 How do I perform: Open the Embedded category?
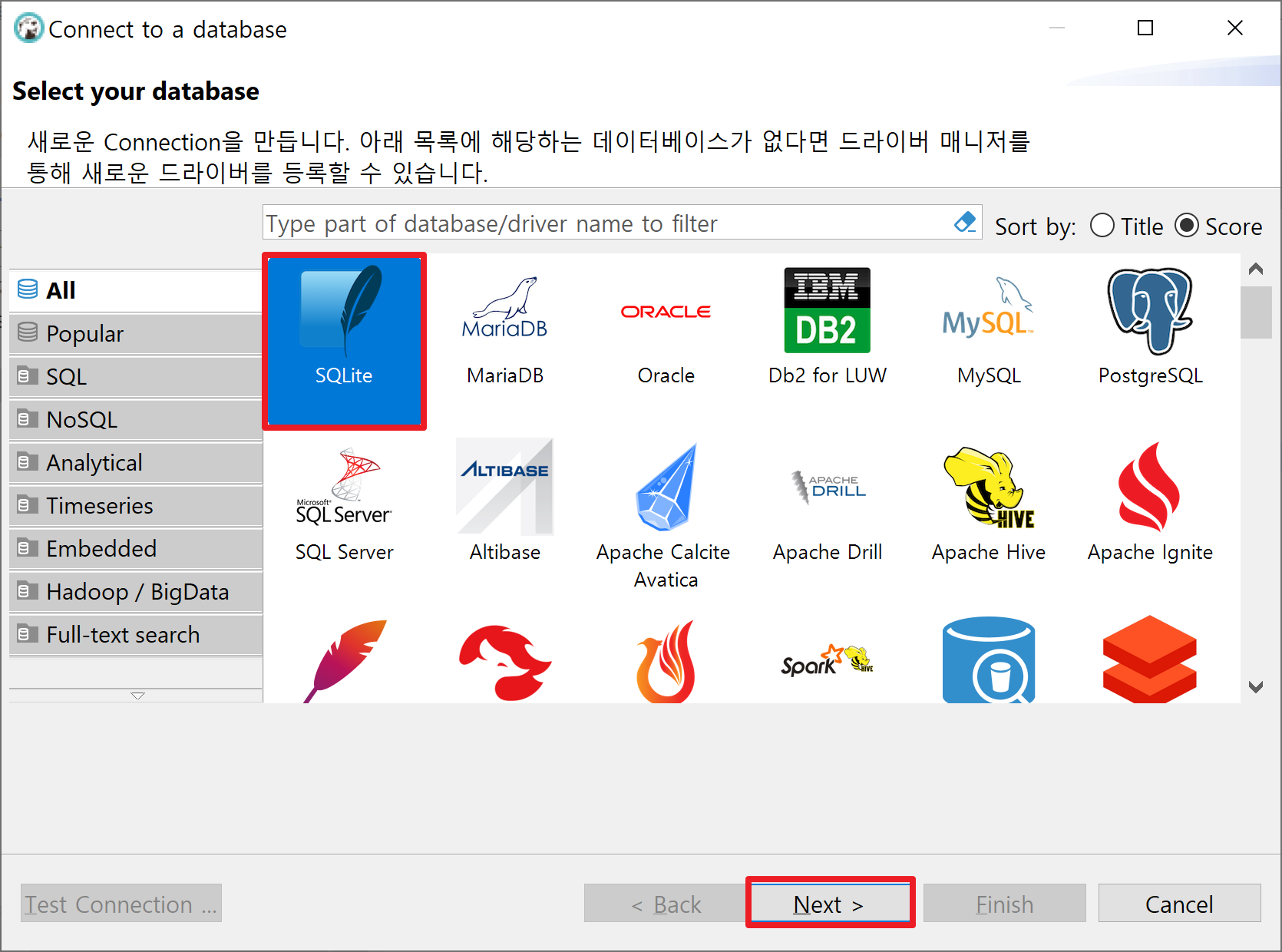pos(101,548)
